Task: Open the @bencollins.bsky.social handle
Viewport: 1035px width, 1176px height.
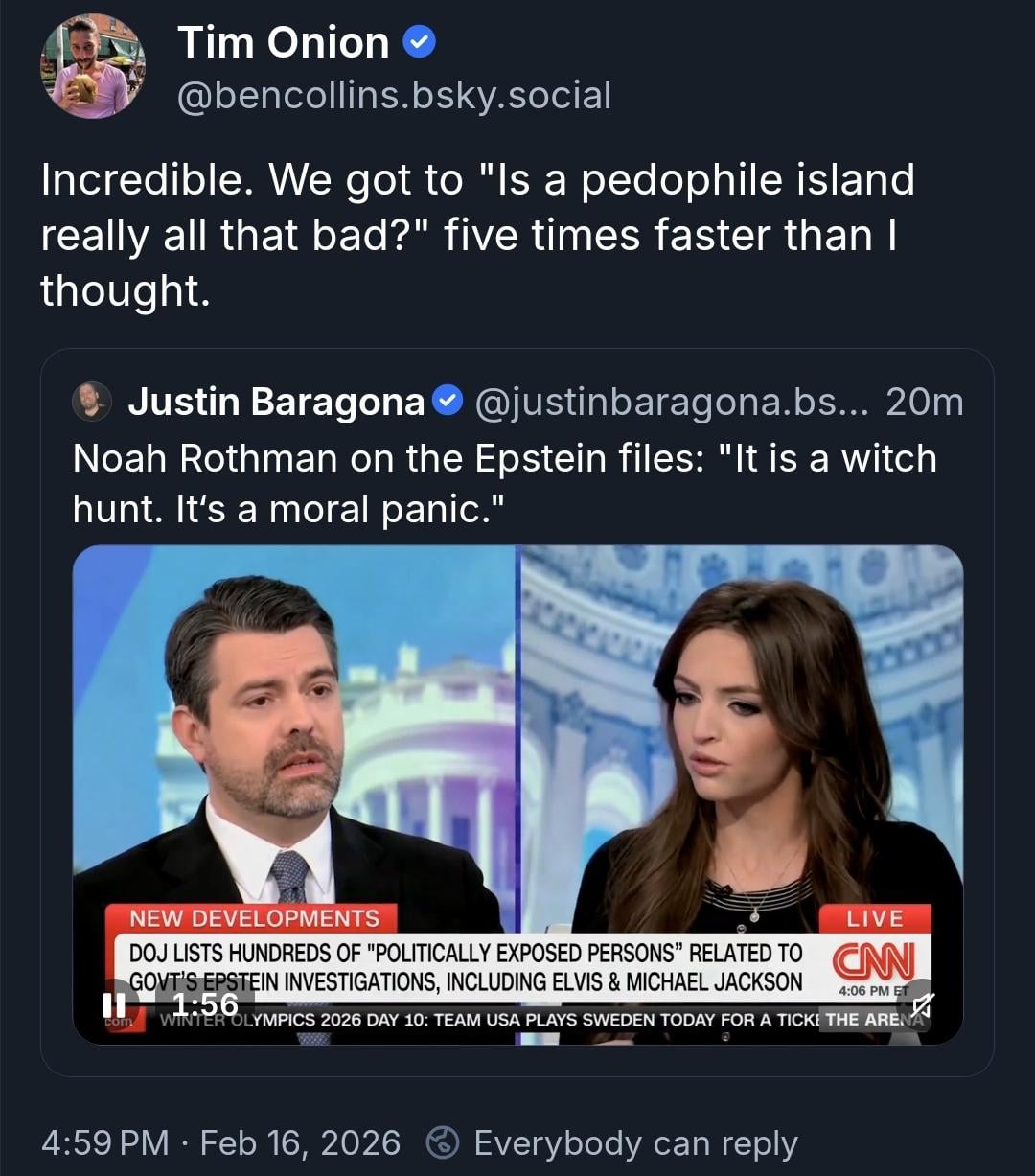Action: (x=394, y=95)
